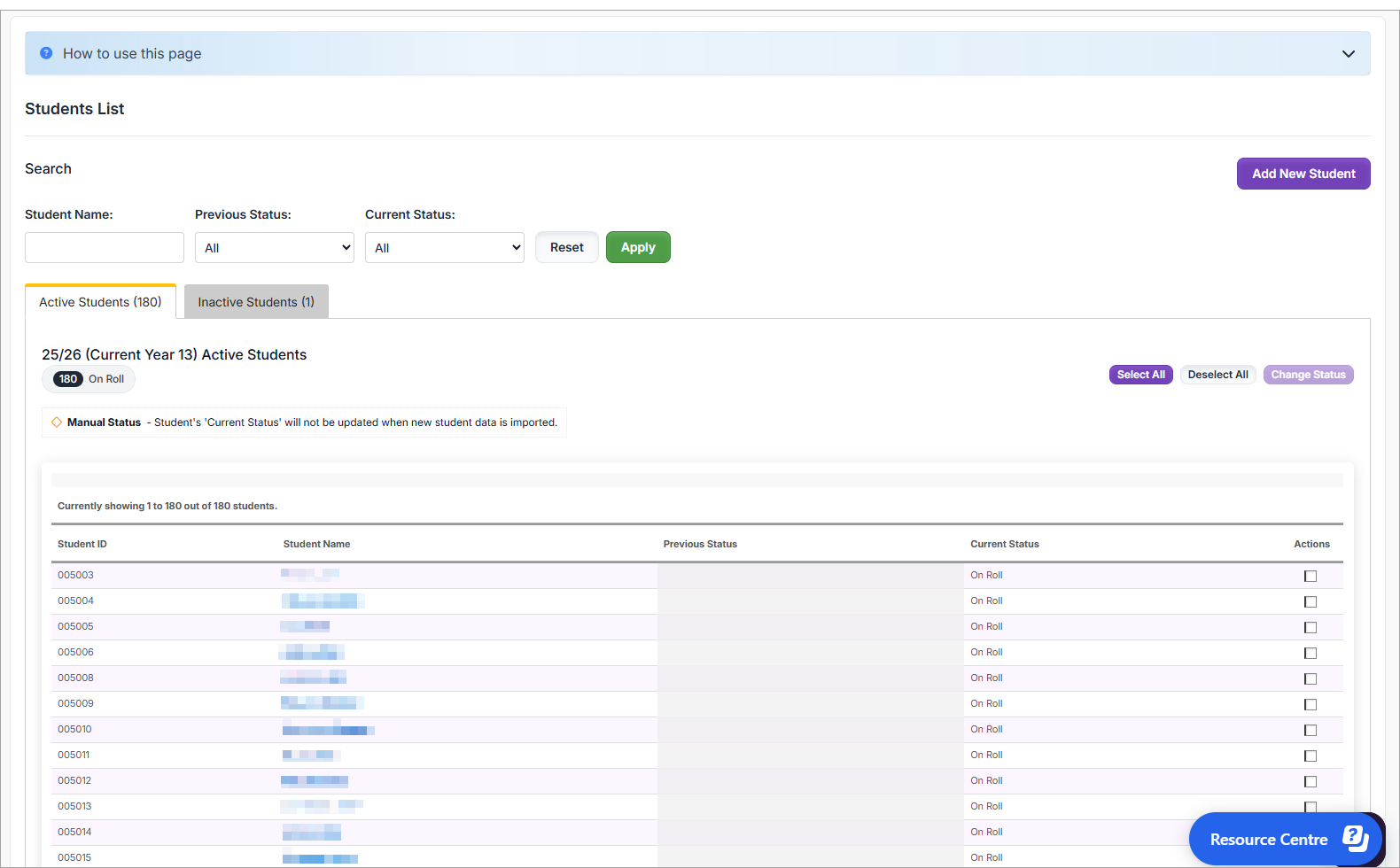Focus the Student Name search field
The width and height of the screenshot is (1400, 868).
(x=105, y=248)
